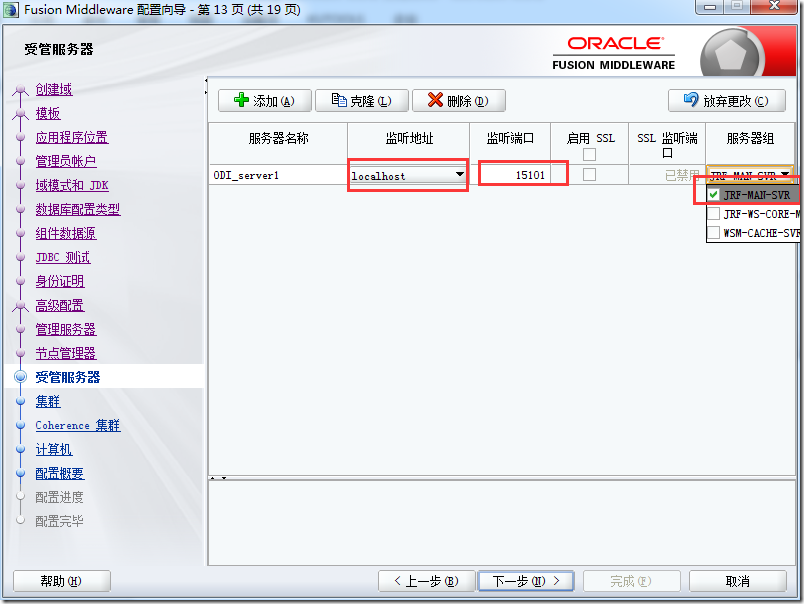This screenshot has width=804, height=604.
Task: Jump to the 集群 step
Action: [48, 401]
